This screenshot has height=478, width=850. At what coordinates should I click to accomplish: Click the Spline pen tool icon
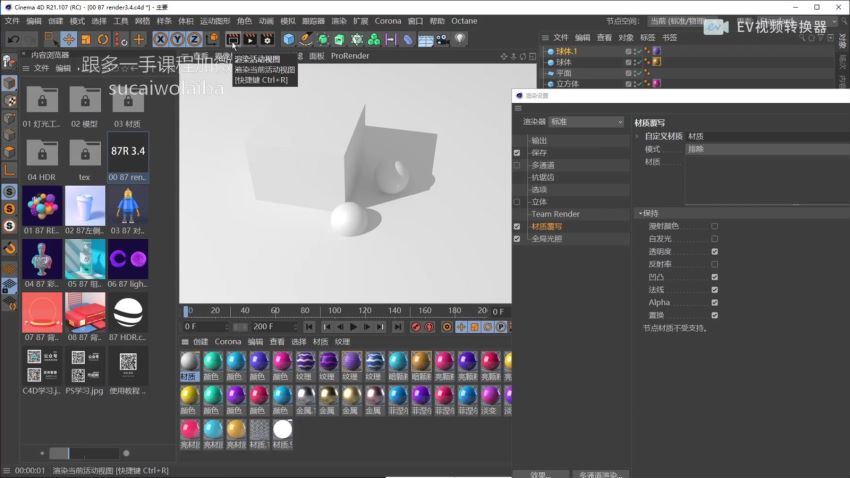306,40
